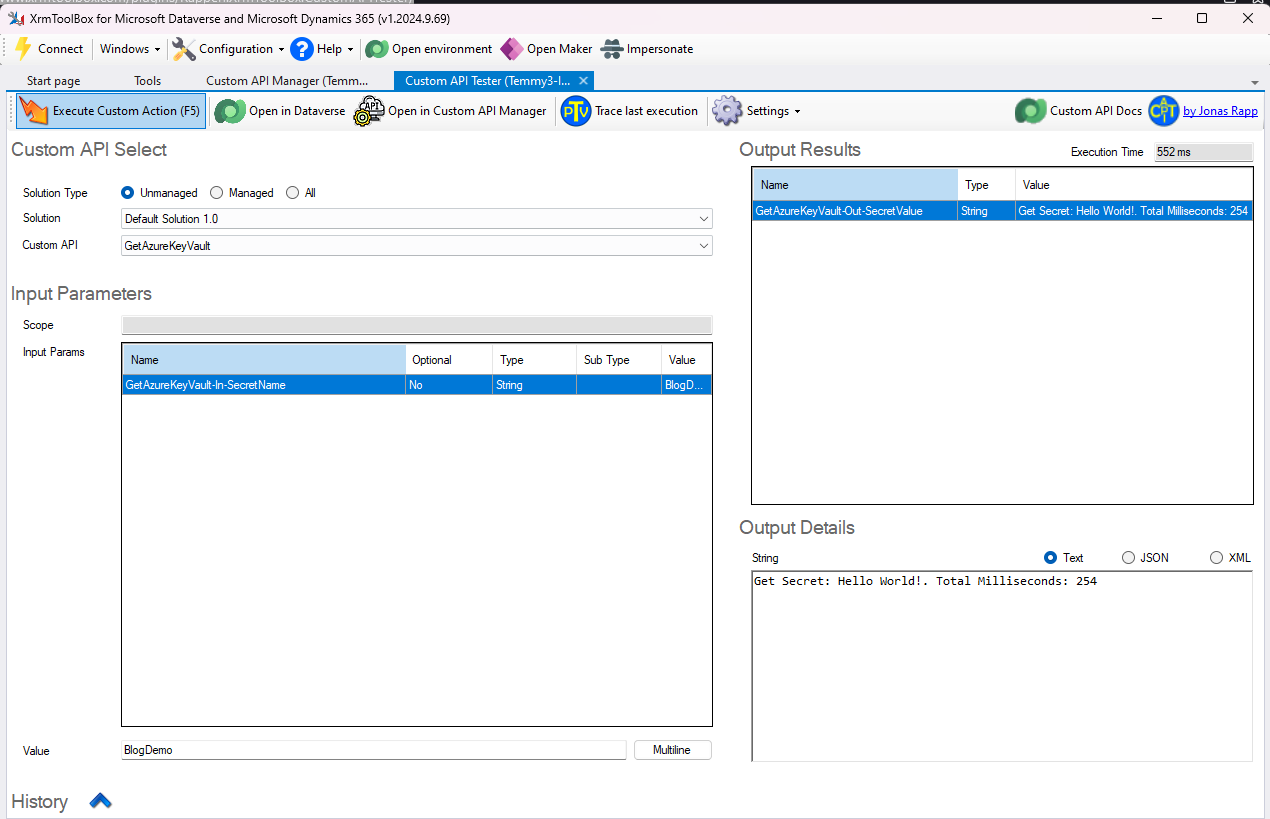Click the input params Value column header
Image resolution: width=1270 pixels, height=819 pixels.
(x=687, y=360)
